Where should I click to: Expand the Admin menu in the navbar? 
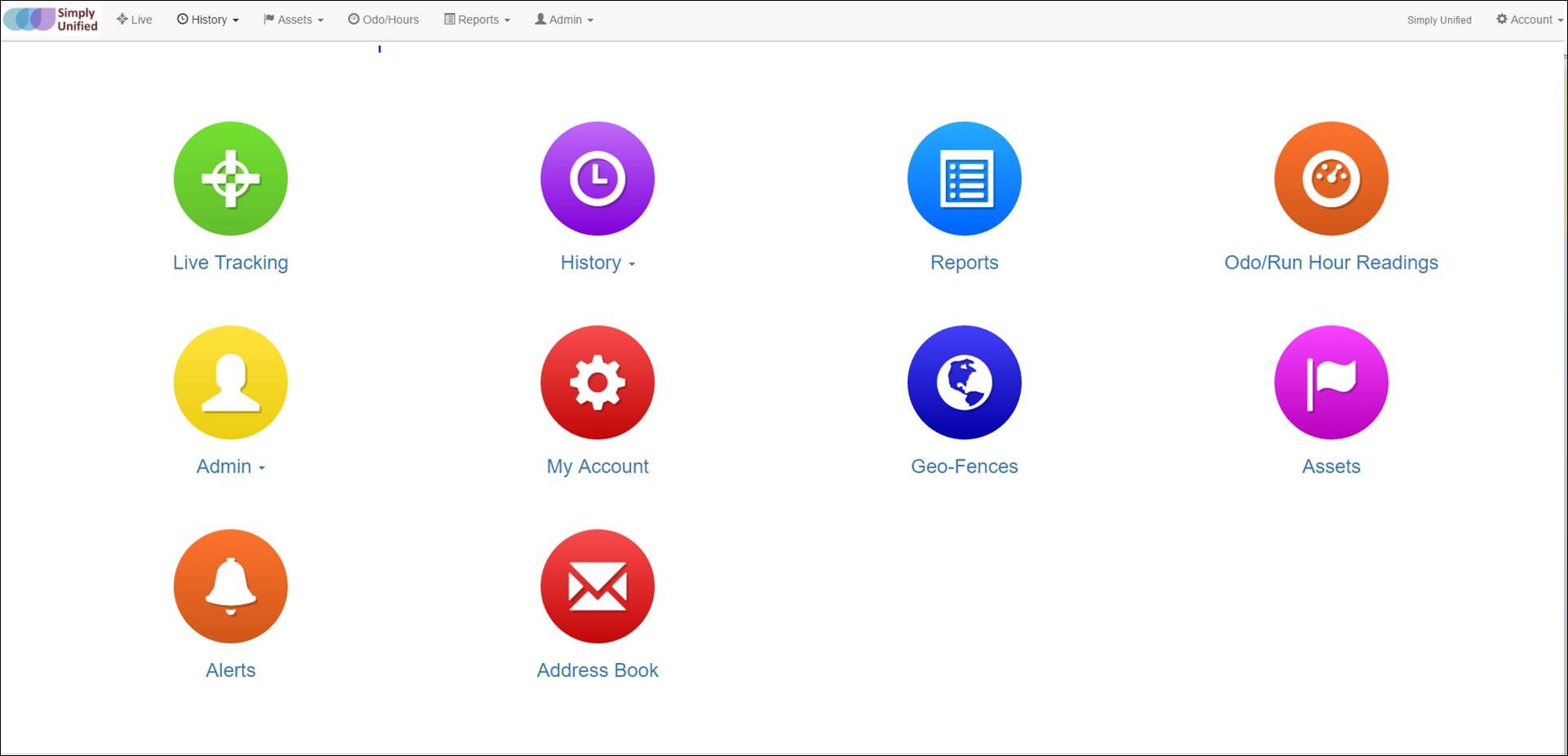[x=564, y=20]
